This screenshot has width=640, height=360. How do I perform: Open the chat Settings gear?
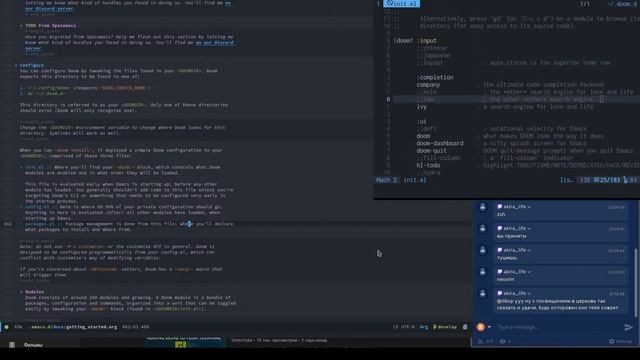tap(621, 341)
